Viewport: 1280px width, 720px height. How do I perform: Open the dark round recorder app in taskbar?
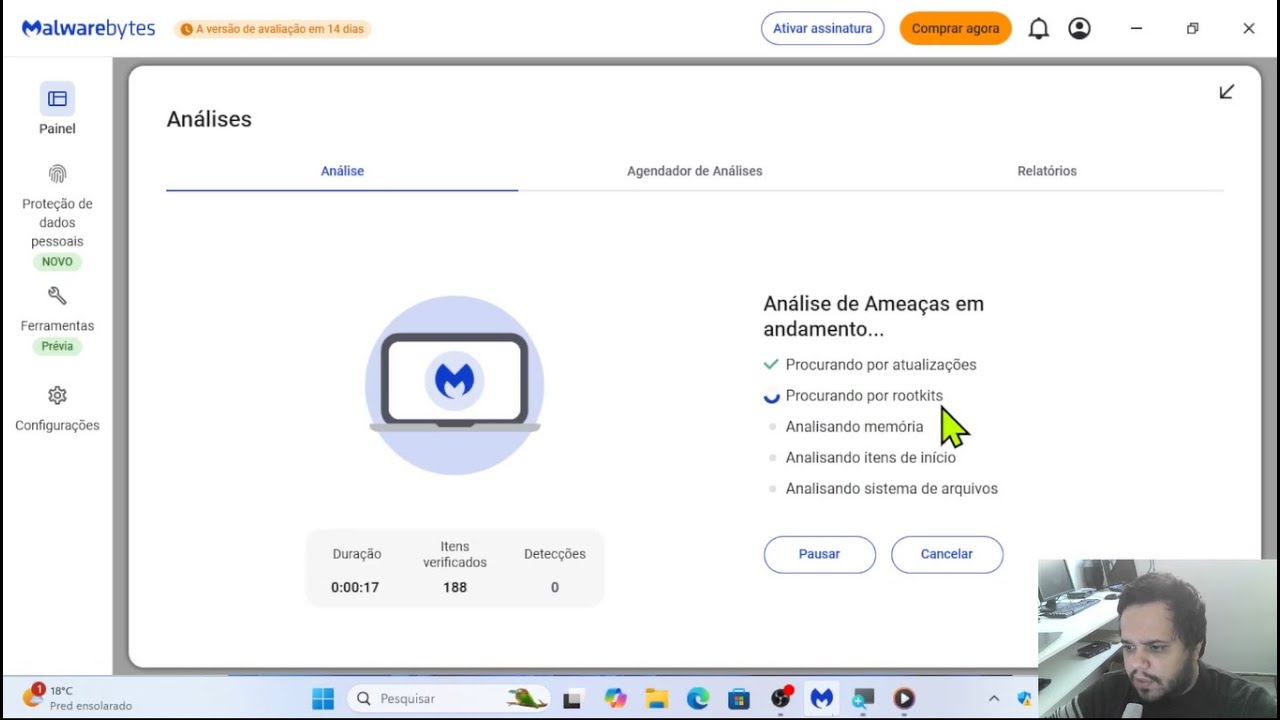pyautogui.click(x=781, y=698)
